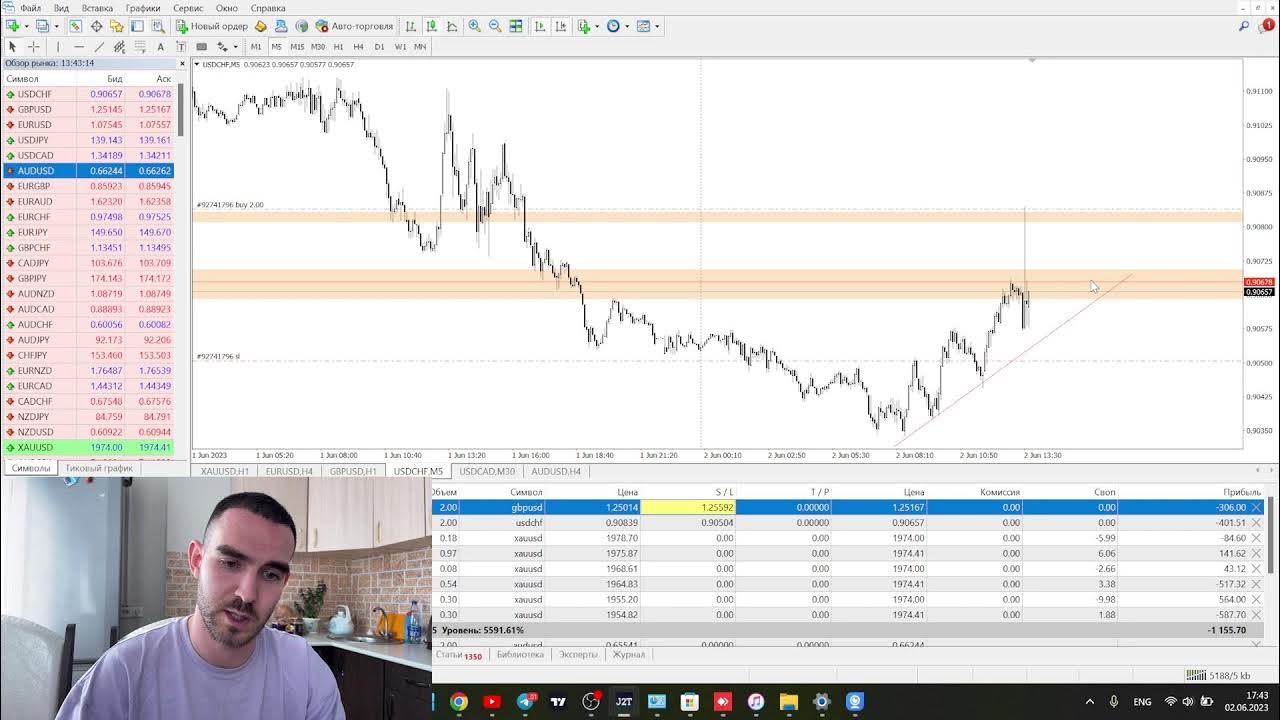The image size is (1280, 720).
Task: Open the indicators list icon
Action: 585,26
